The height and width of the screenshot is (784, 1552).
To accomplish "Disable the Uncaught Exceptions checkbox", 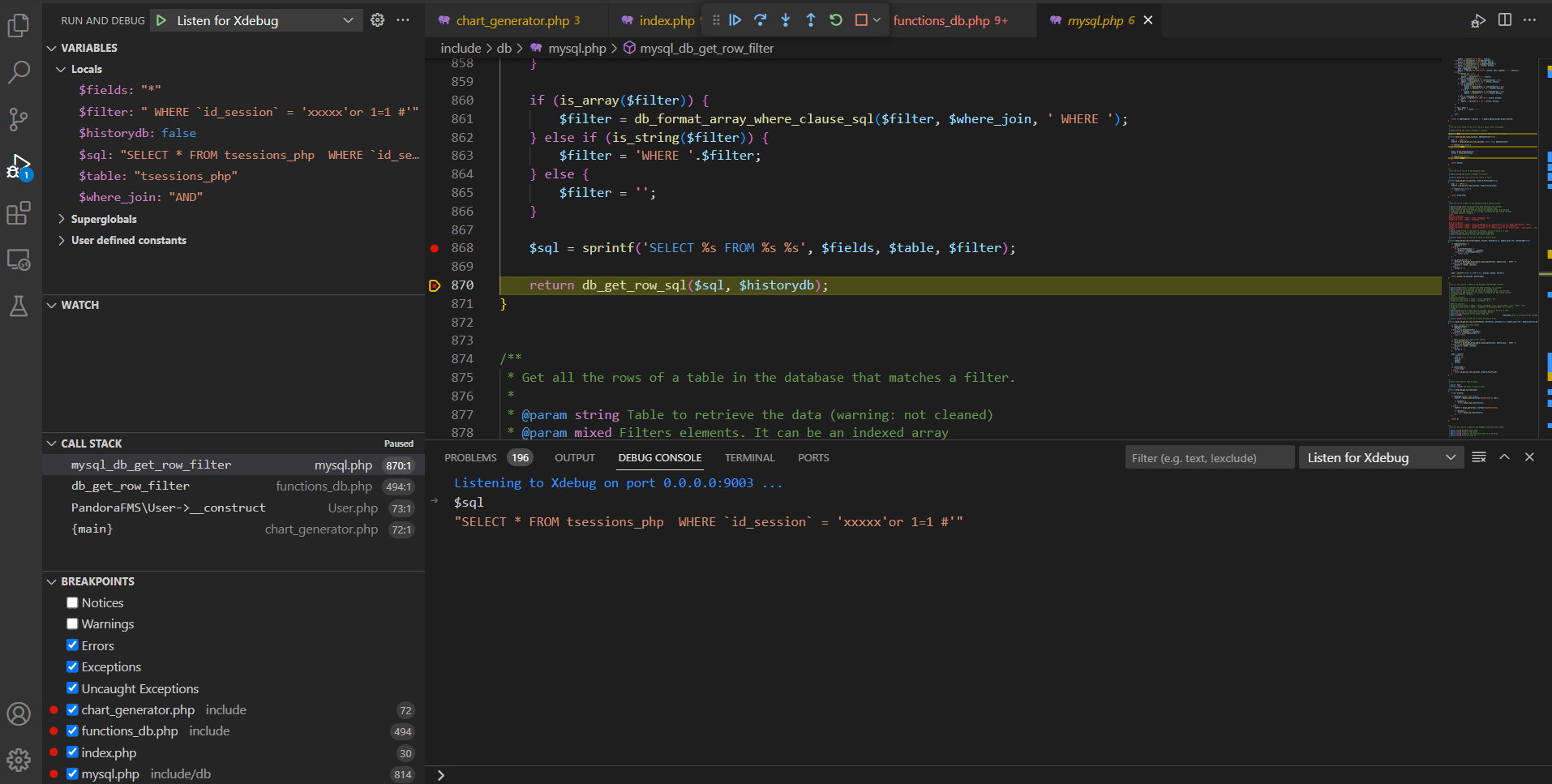I will 72,688.
